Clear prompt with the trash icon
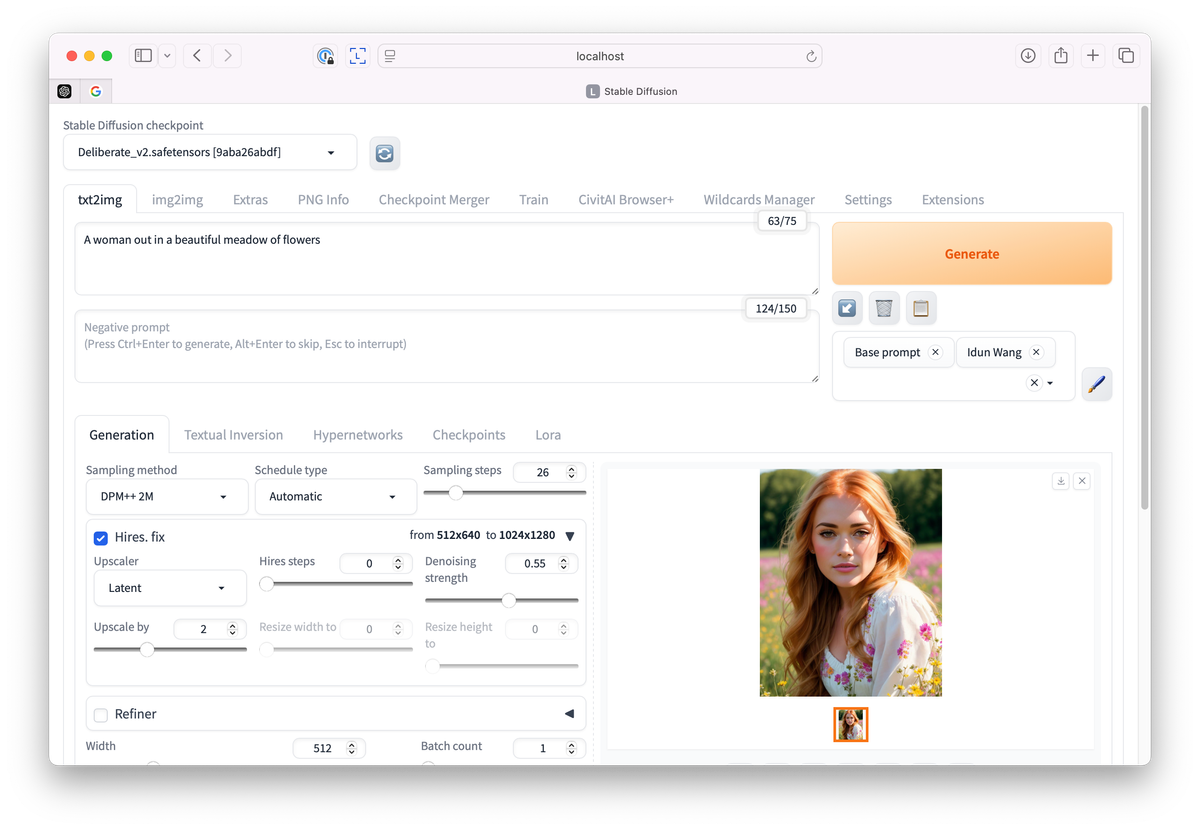Image resolution: width=1200 pixels, height=830 pixels. pyautogui.click(x=884, y=308)
